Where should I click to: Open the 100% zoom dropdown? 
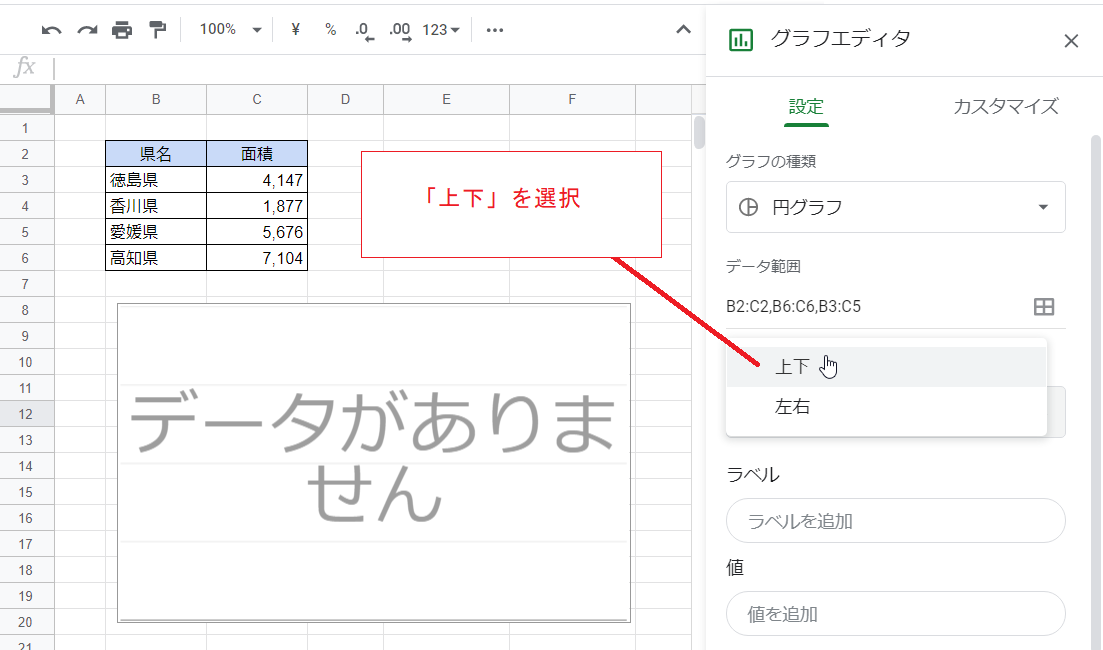[230, 30]
